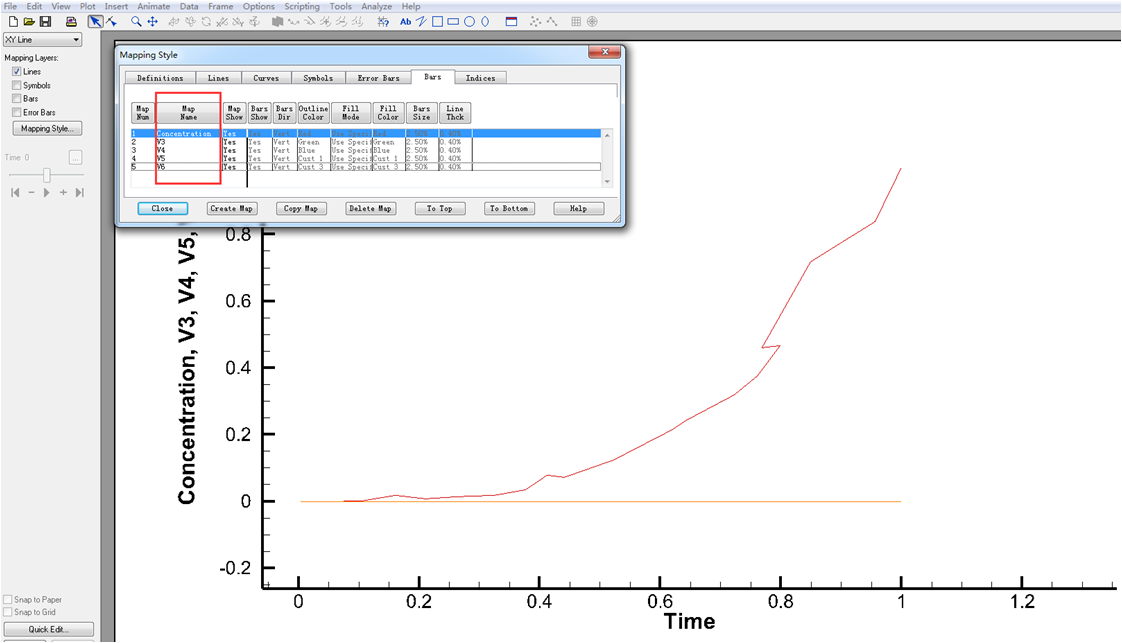Click the Create Map button

pos(231,209)
